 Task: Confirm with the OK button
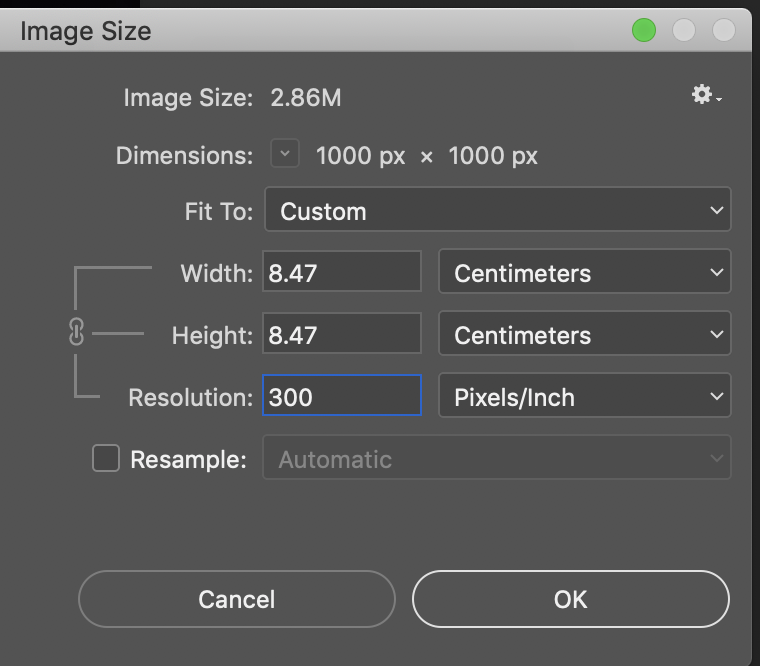pyautogui.click(x=570, y=599)
